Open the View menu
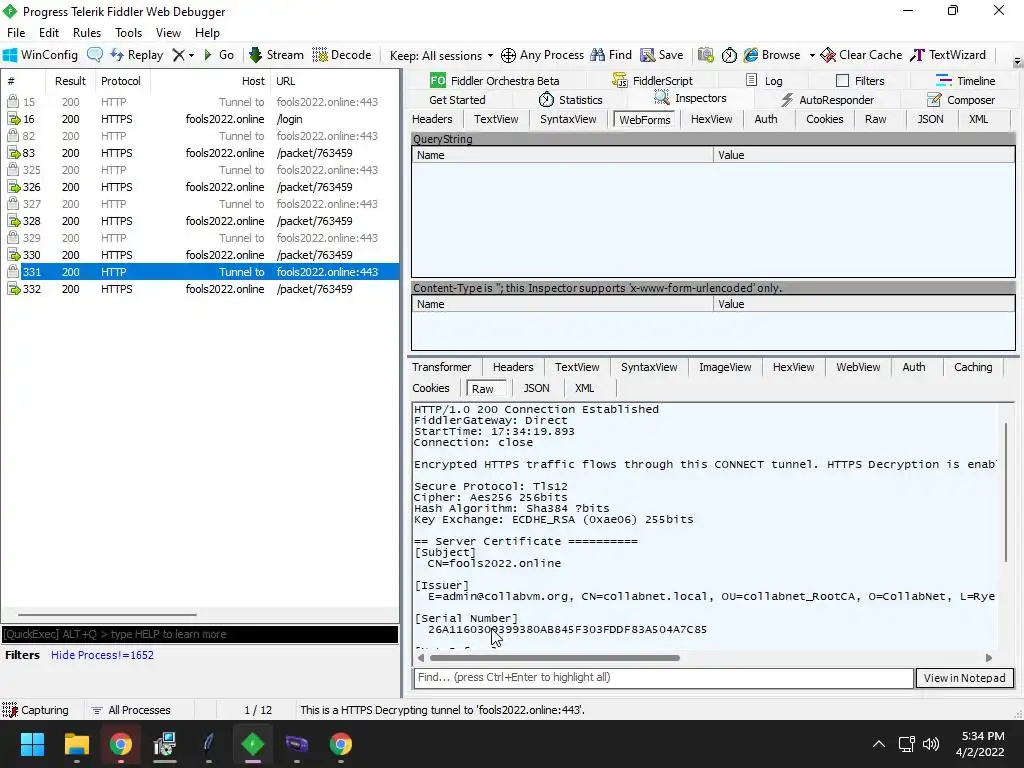This screenshot has height=768, width=1024. click(168, 33)
